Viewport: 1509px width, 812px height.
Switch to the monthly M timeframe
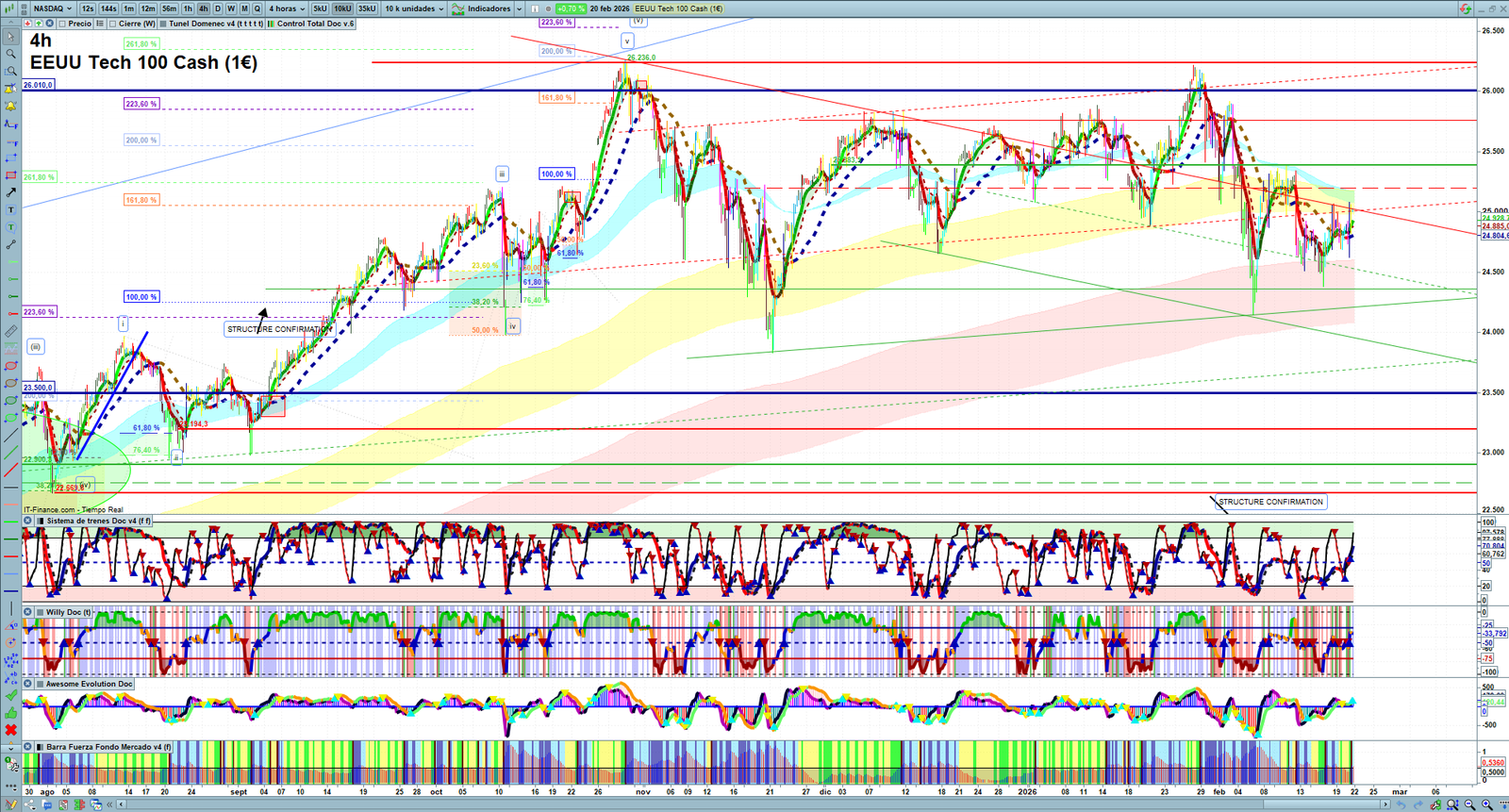coord(244,8)
